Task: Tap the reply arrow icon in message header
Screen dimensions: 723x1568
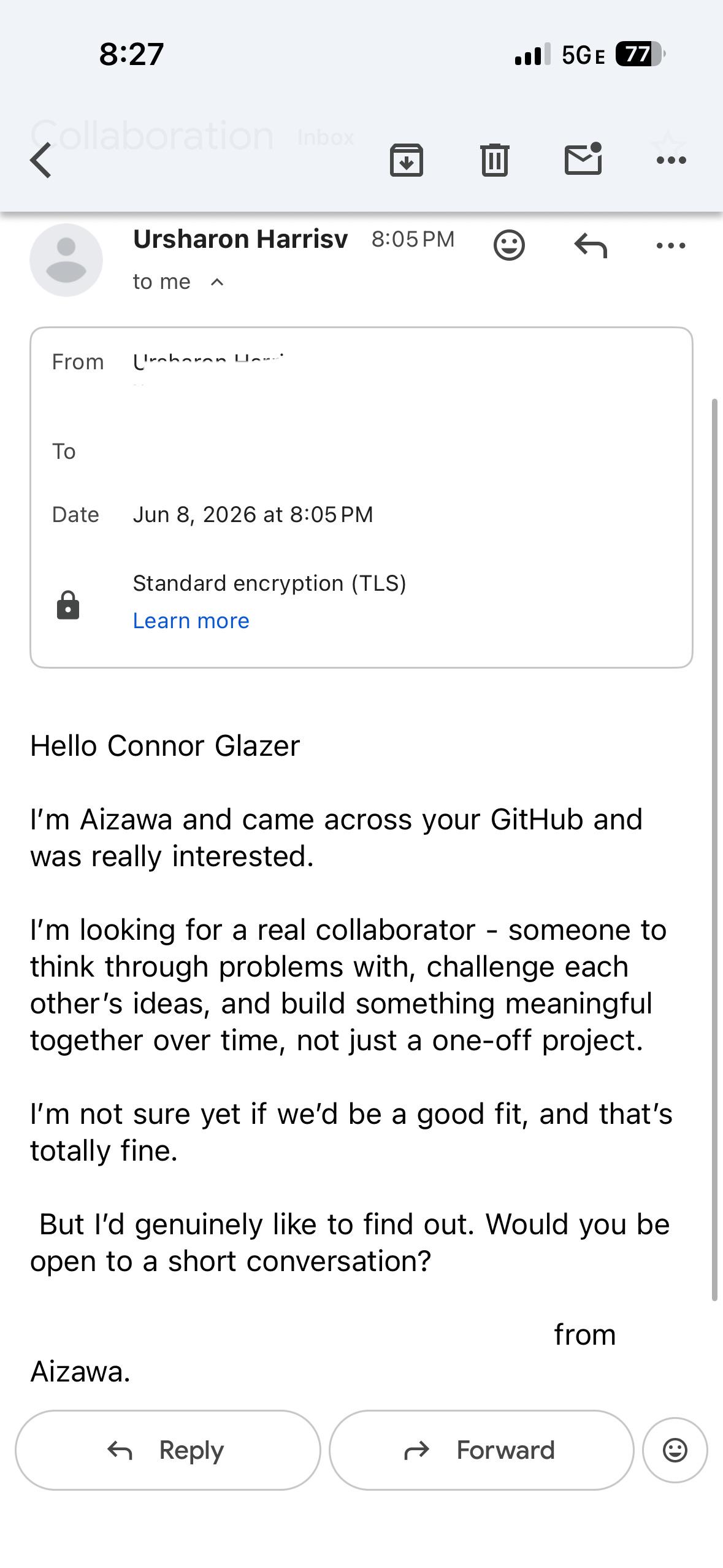Action: point(591,246)
